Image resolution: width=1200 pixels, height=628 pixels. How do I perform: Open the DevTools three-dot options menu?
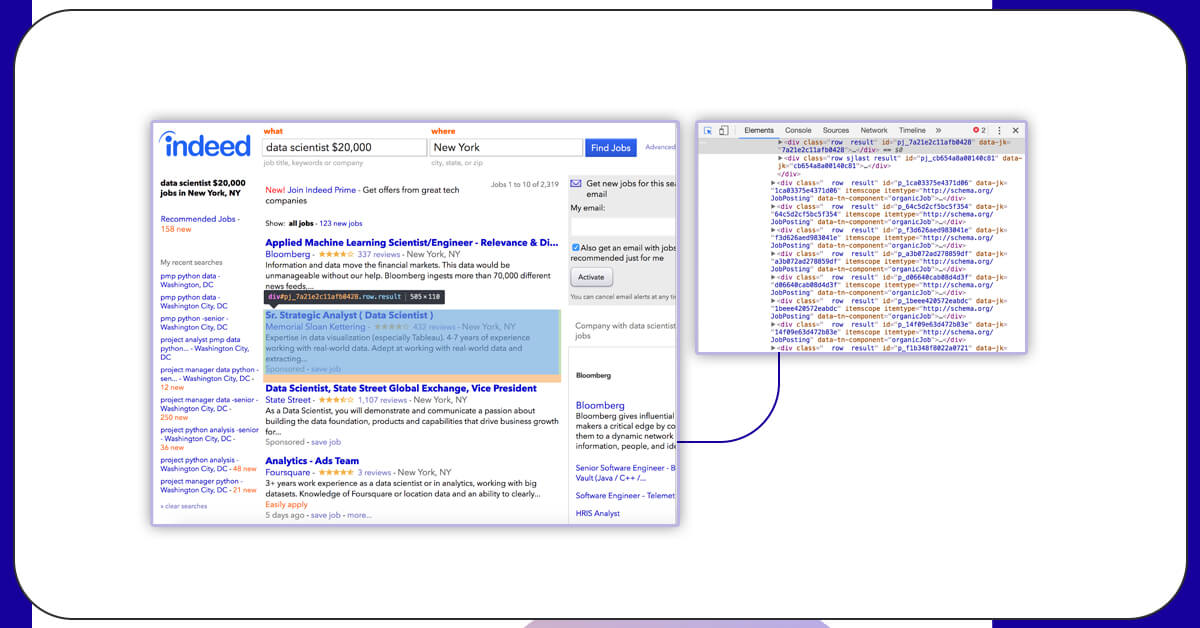click(x=999, y=130)
